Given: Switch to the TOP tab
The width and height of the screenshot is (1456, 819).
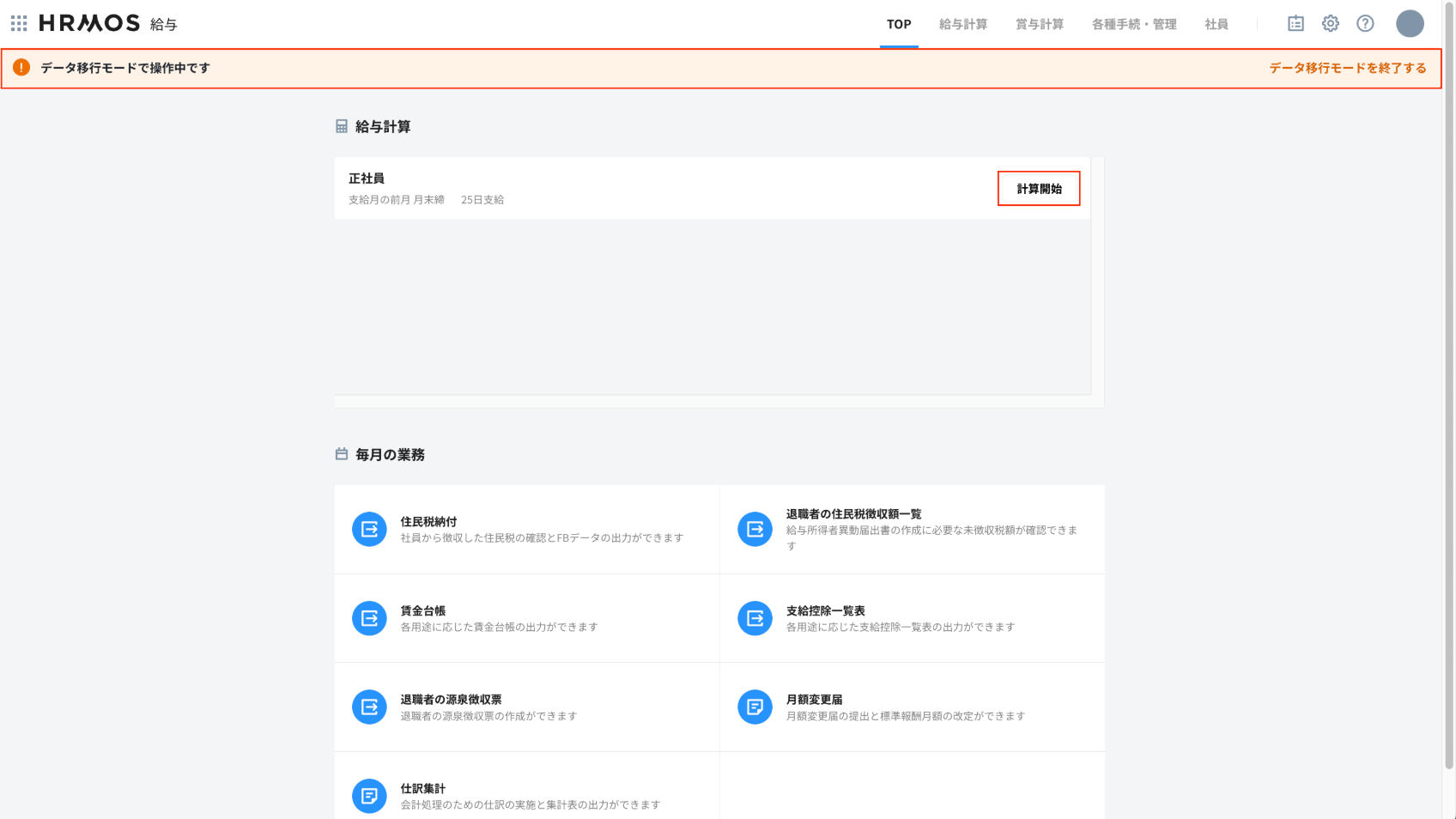Looking at the screenshot, I should point(899,24).
